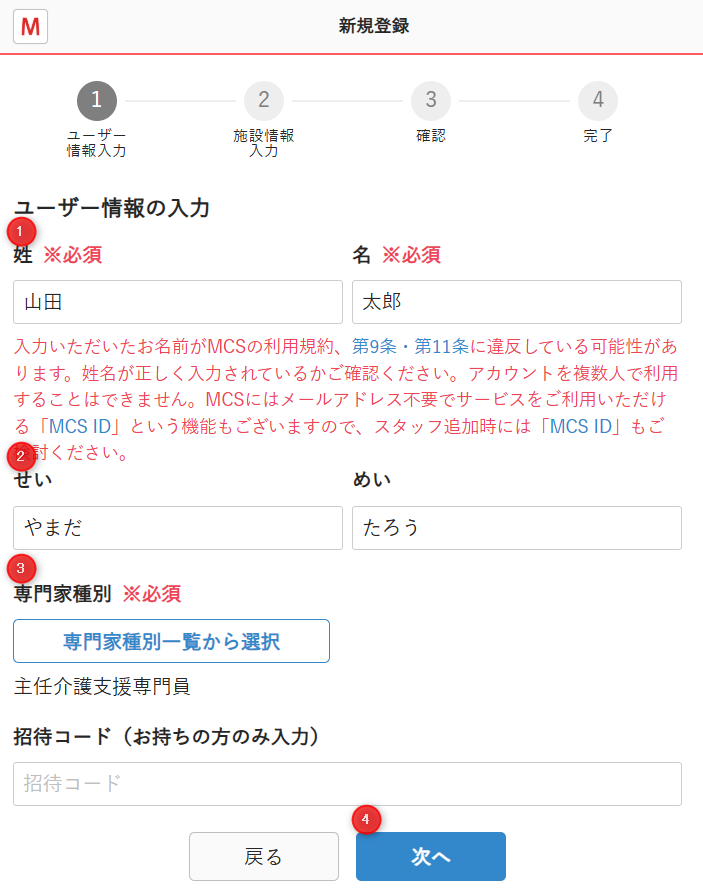703x896 pixels.
Task: Click the 姓 field containing 山田
Action: tap(178, 302)
